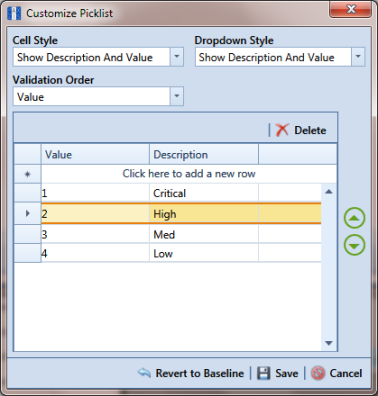Click the scrollbar down arrow in grid
Viewport: 378px width, 396px height.
tap(329, 343)
